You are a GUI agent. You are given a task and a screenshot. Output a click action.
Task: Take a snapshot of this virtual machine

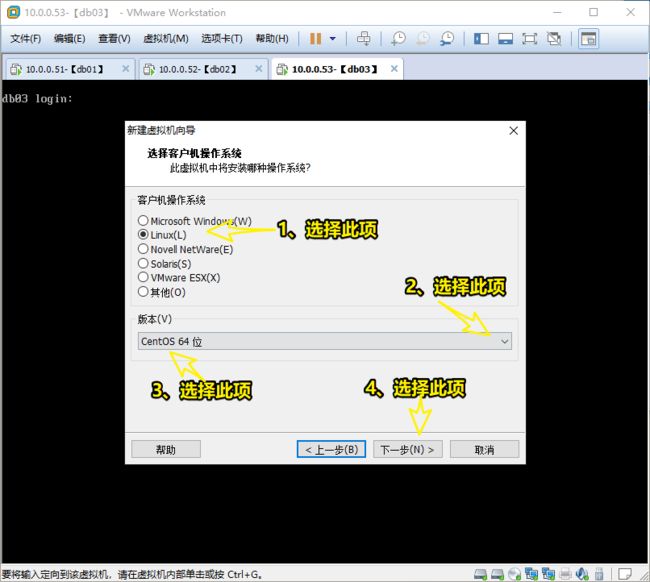398,39
